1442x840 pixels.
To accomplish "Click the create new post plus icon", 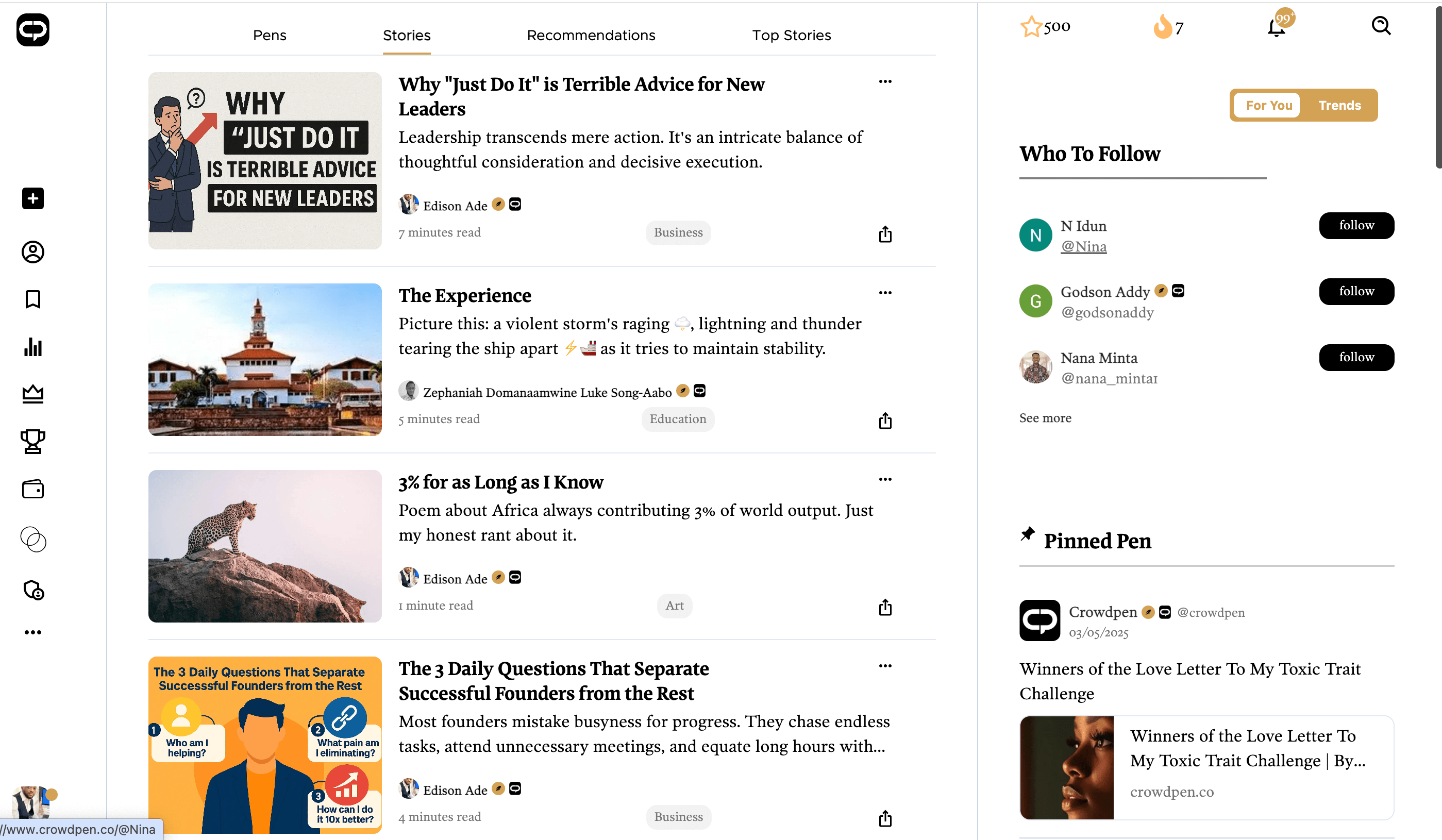I will [x=32, y=198].
